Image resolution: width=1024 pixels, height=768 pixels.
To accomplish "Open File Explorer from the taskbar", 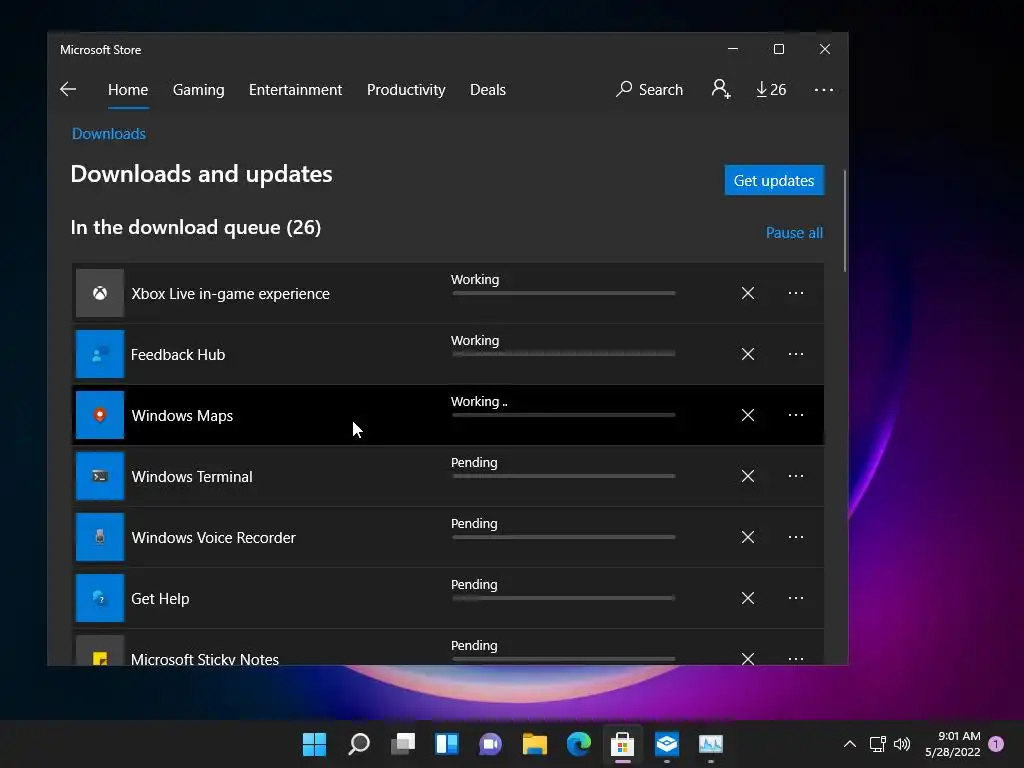I will point(535,744).
